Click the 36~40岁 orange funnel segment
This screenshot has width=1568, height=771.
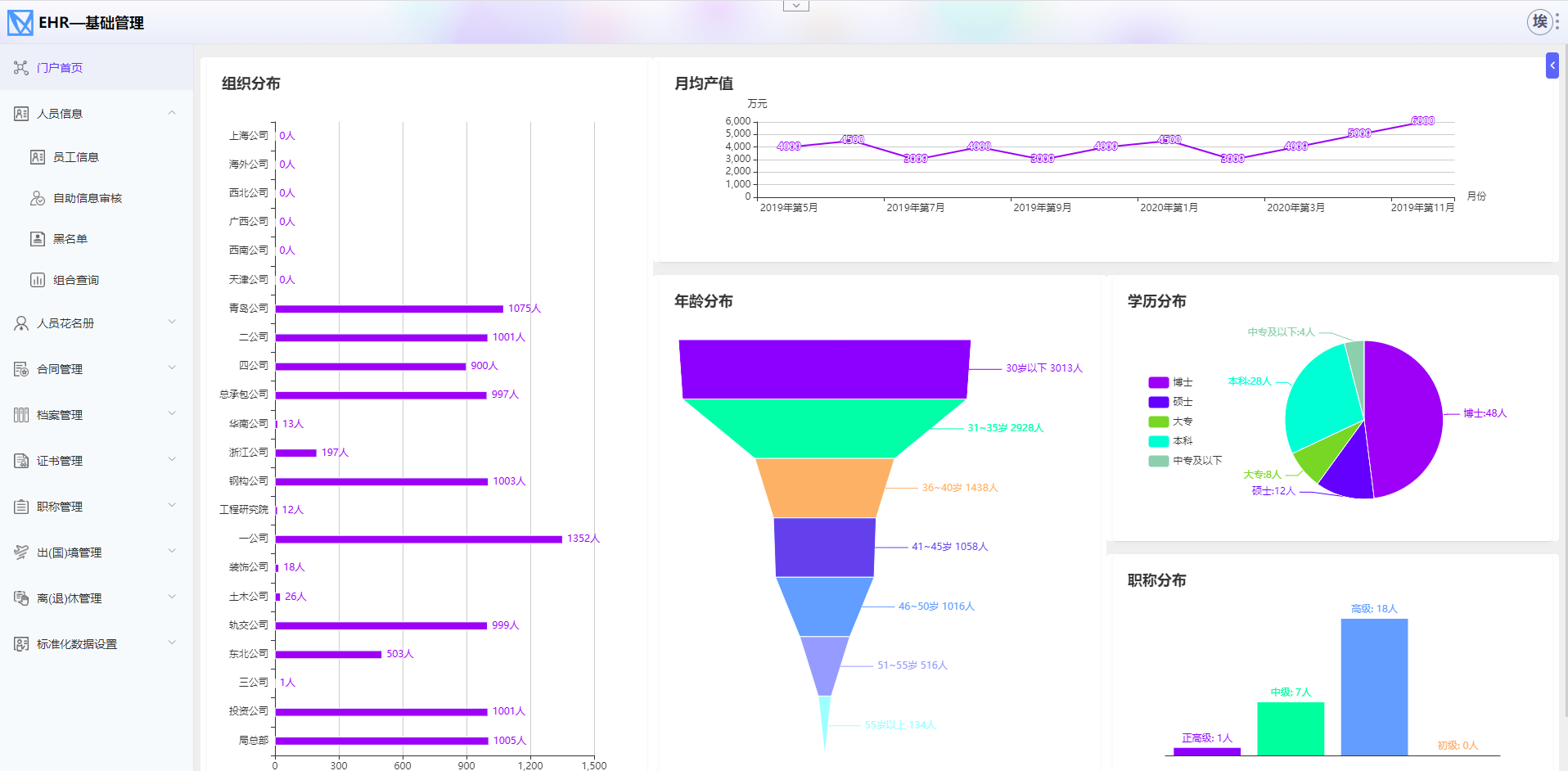coord(824,488)
